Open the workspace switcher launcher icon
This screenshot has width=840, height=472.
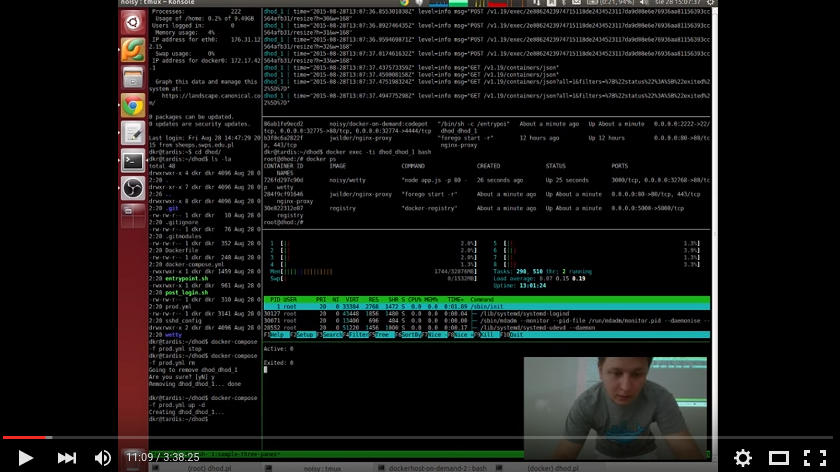[133, 215]
